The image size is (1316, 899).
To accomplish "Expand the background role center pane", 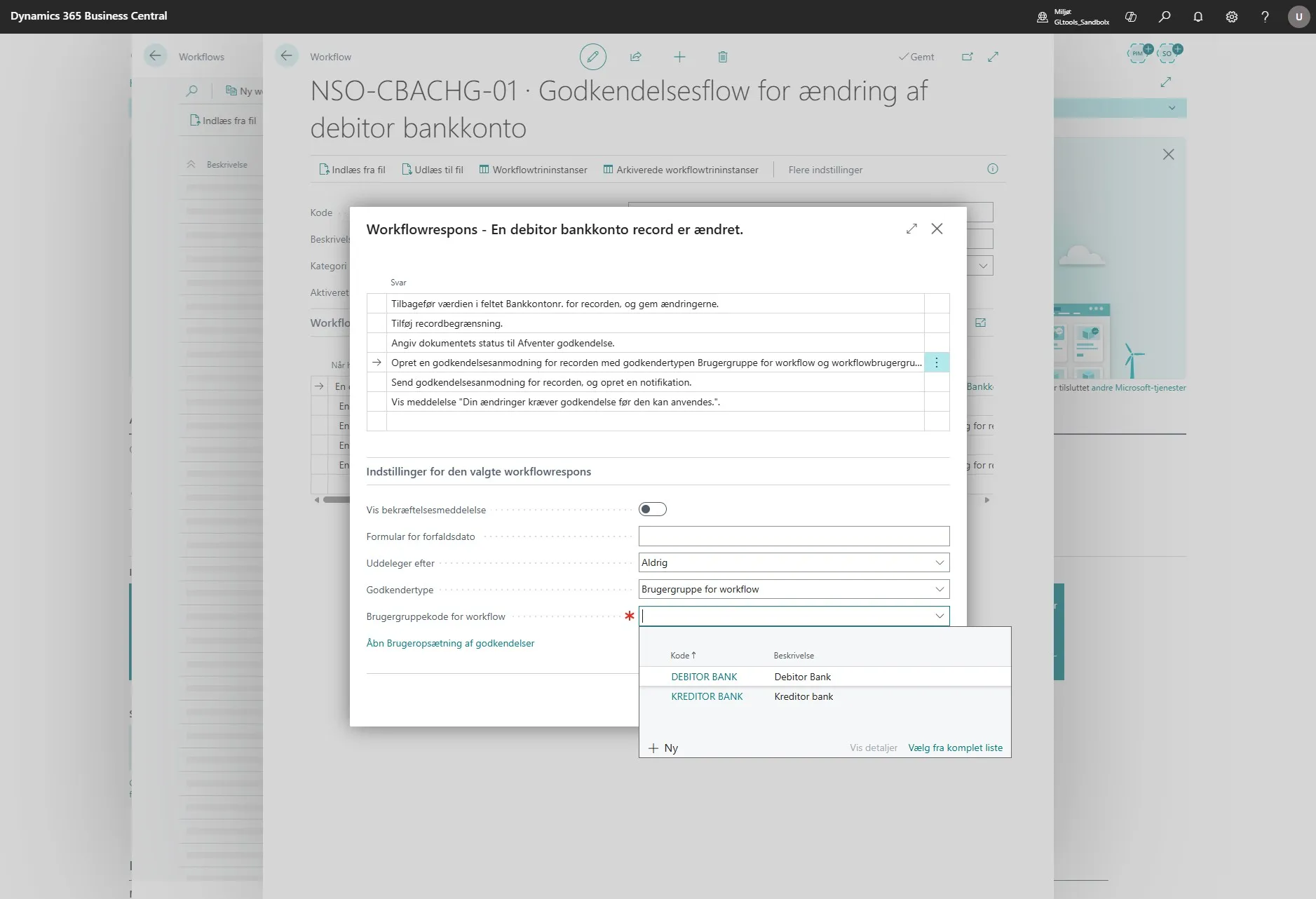I will coord(1166,82).
